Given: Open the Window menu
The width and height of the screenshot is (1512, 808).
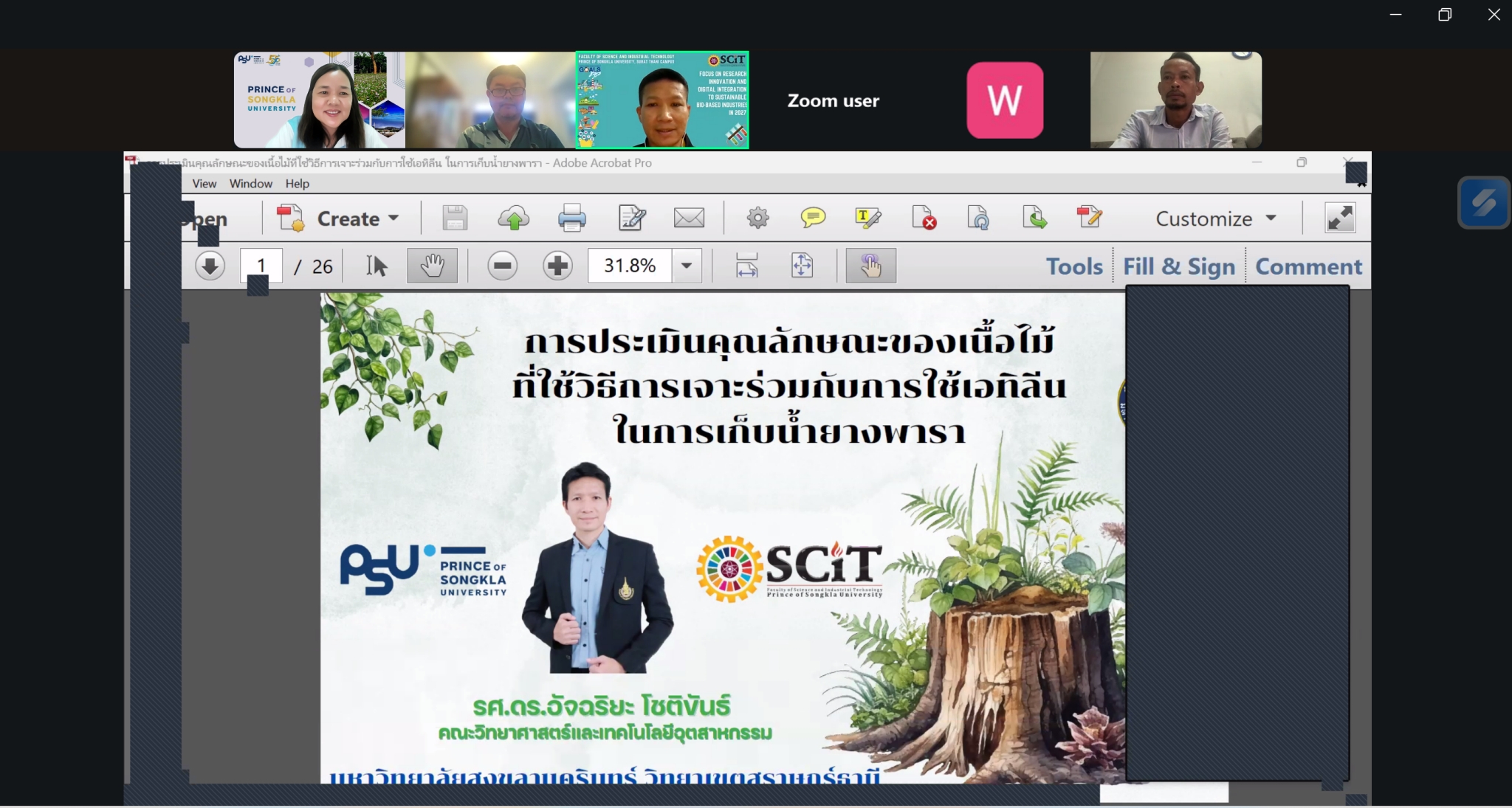Looking at the screenshot, I should coord(250,184).
